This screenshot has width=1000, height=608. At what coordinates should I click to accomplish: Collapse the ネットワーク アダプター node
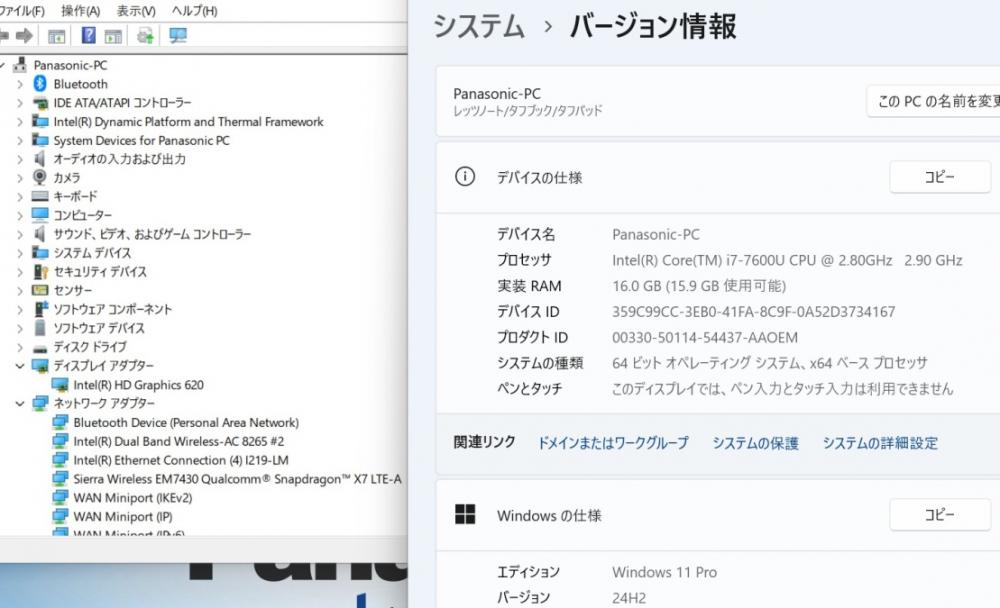pos(20,404)
